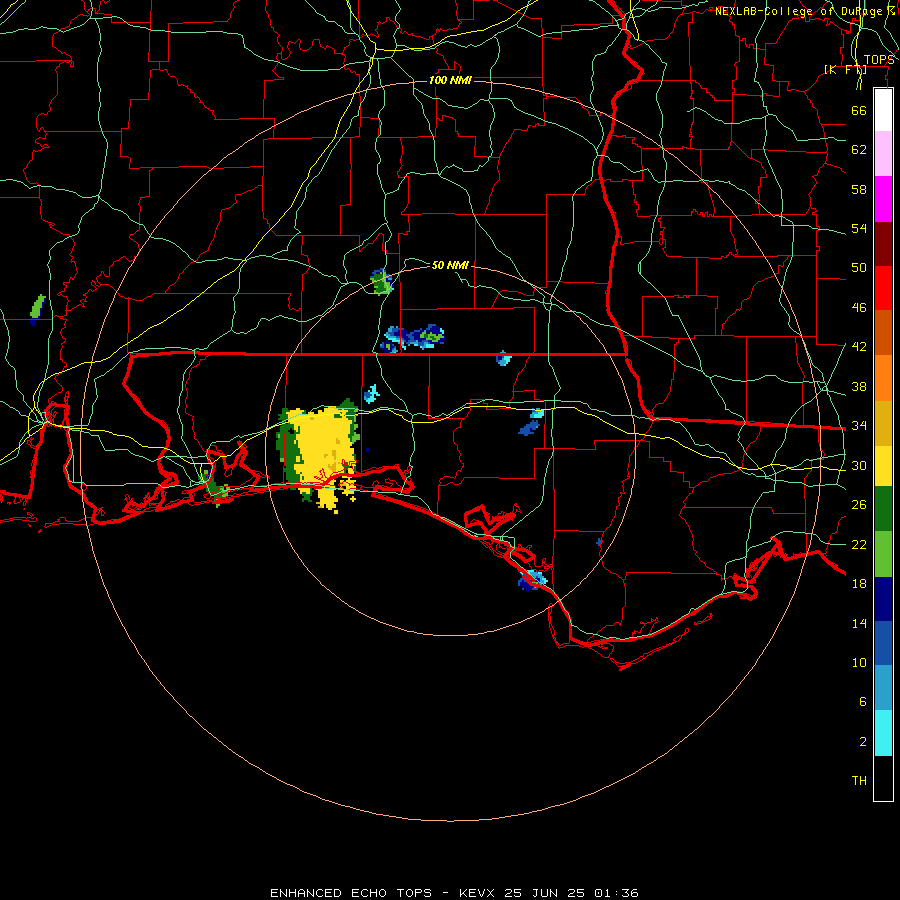The width and height of the screenshot is (900, 900).
Task: Click the K FT units label
Action: point(845,70)
